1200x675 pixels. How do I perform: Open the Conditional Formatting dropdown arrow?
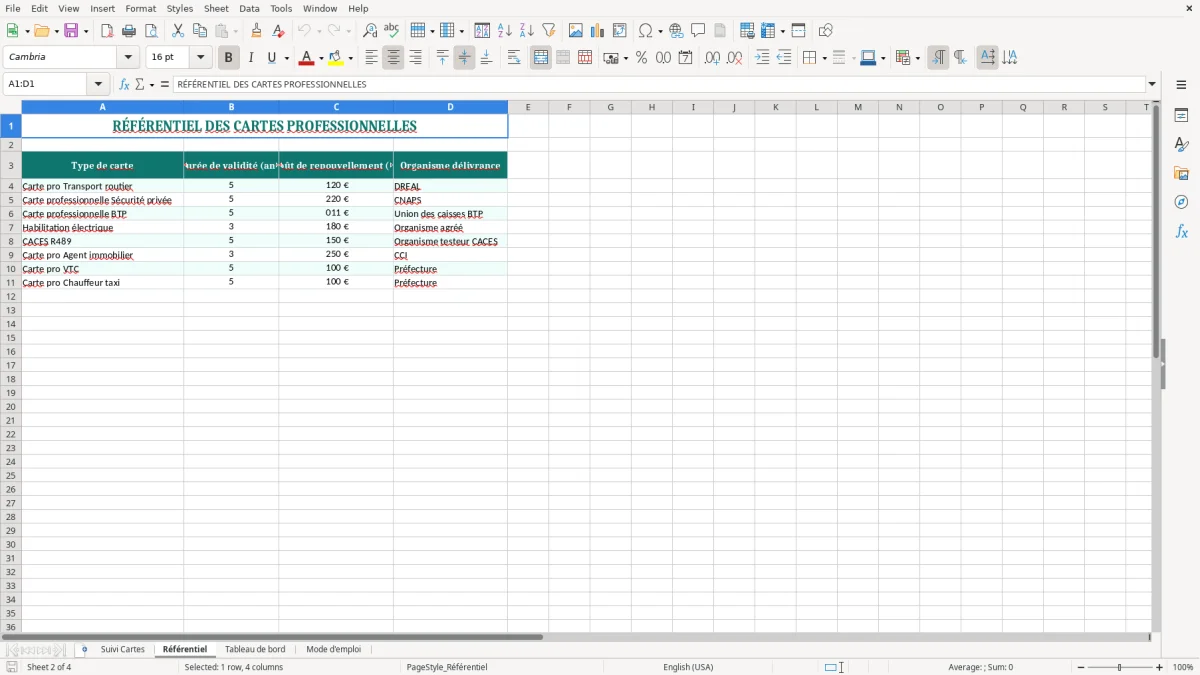point(917,58)
